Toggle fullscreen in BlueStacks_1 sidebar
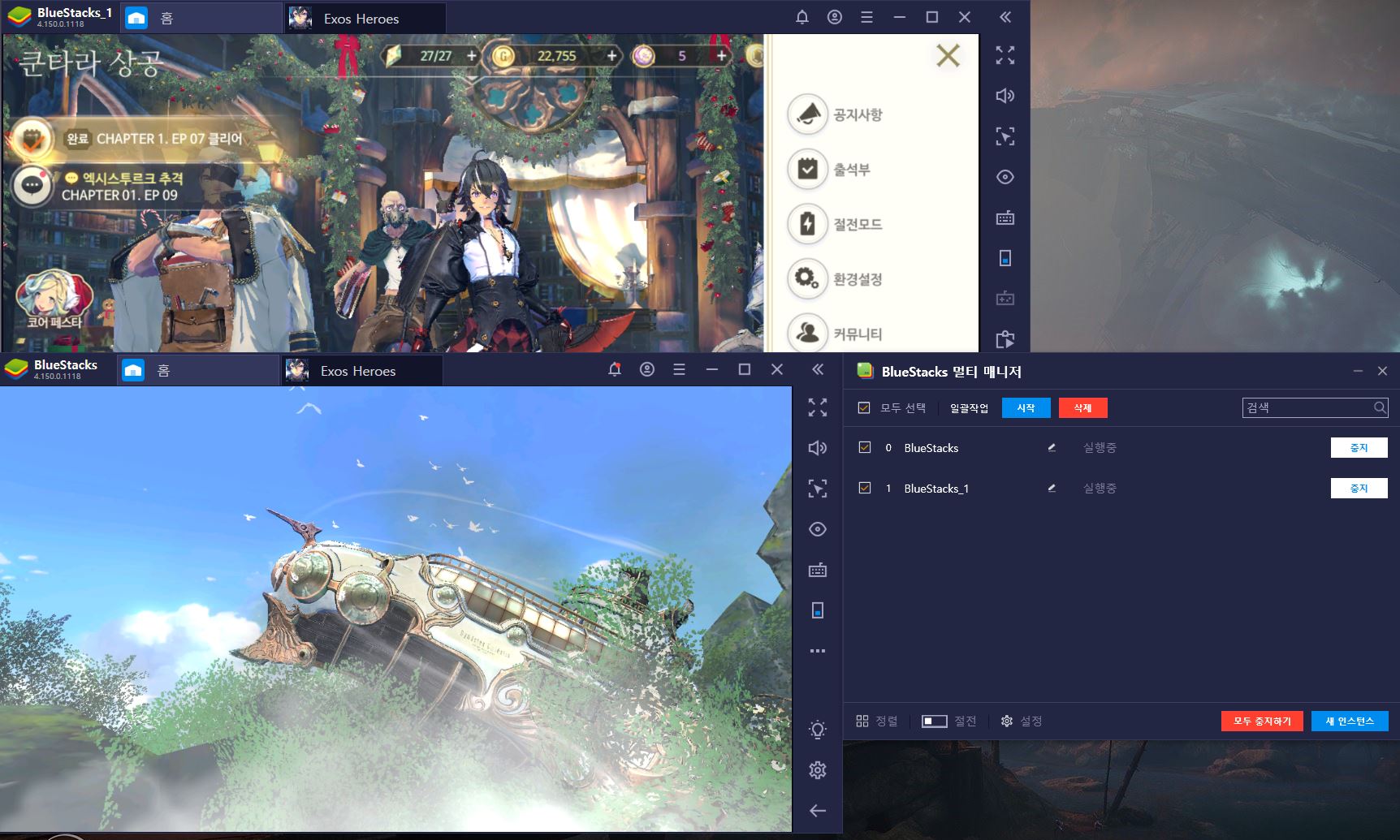Image resolution: width=1400 pixels, height=840 pixels. coord(1005,55)
